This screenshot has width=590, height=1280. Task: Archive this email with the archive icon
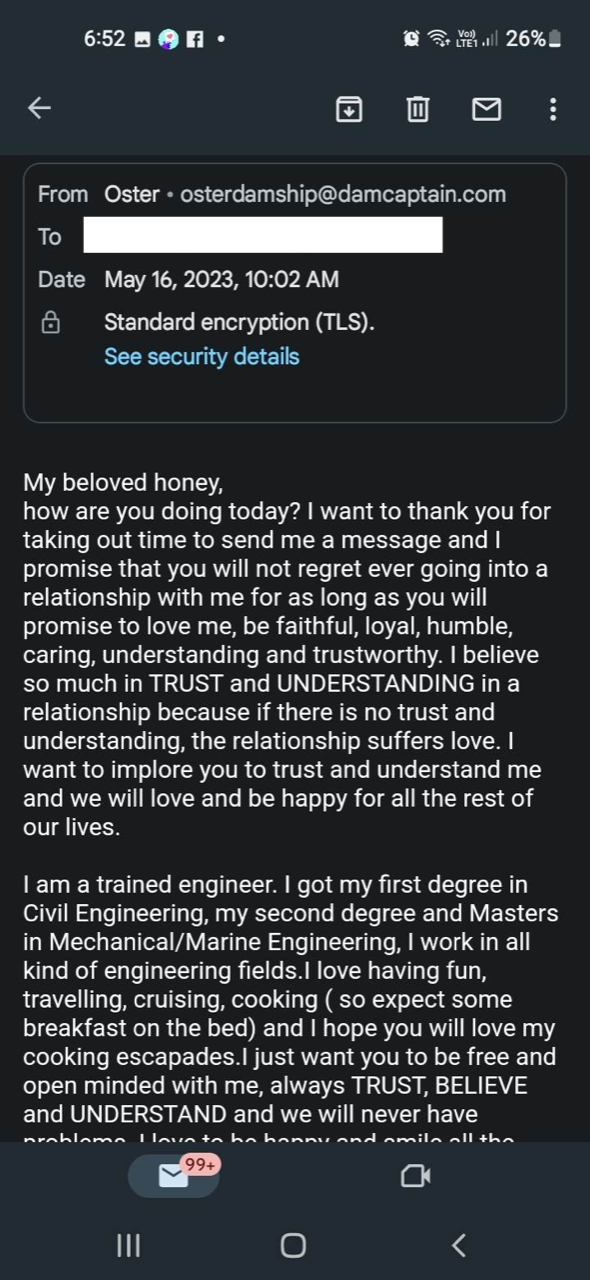[348, 109]
